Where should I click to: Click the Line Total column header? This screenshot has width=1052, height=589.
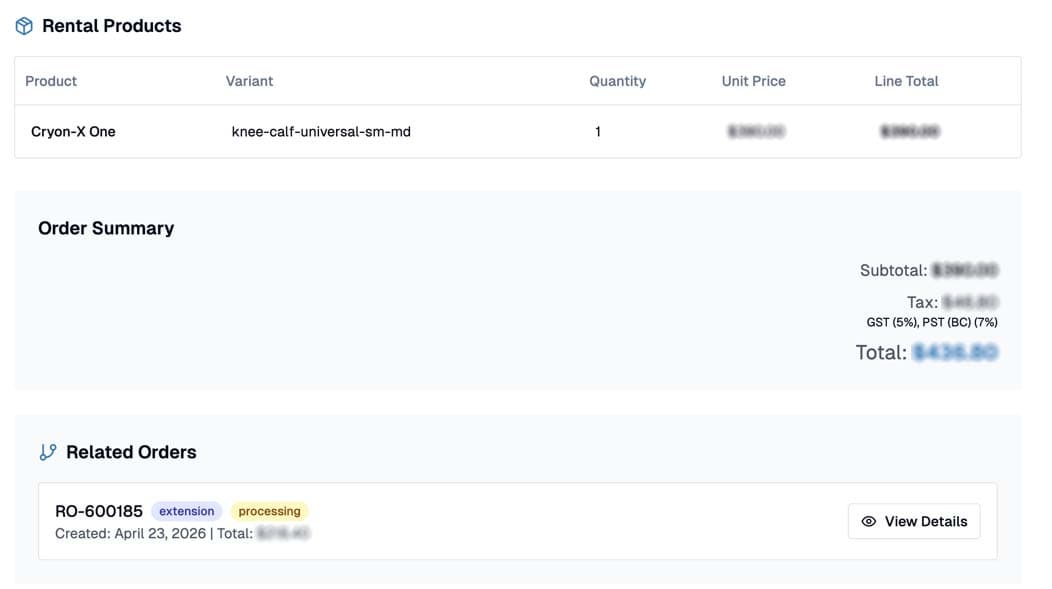pos(906,81)
